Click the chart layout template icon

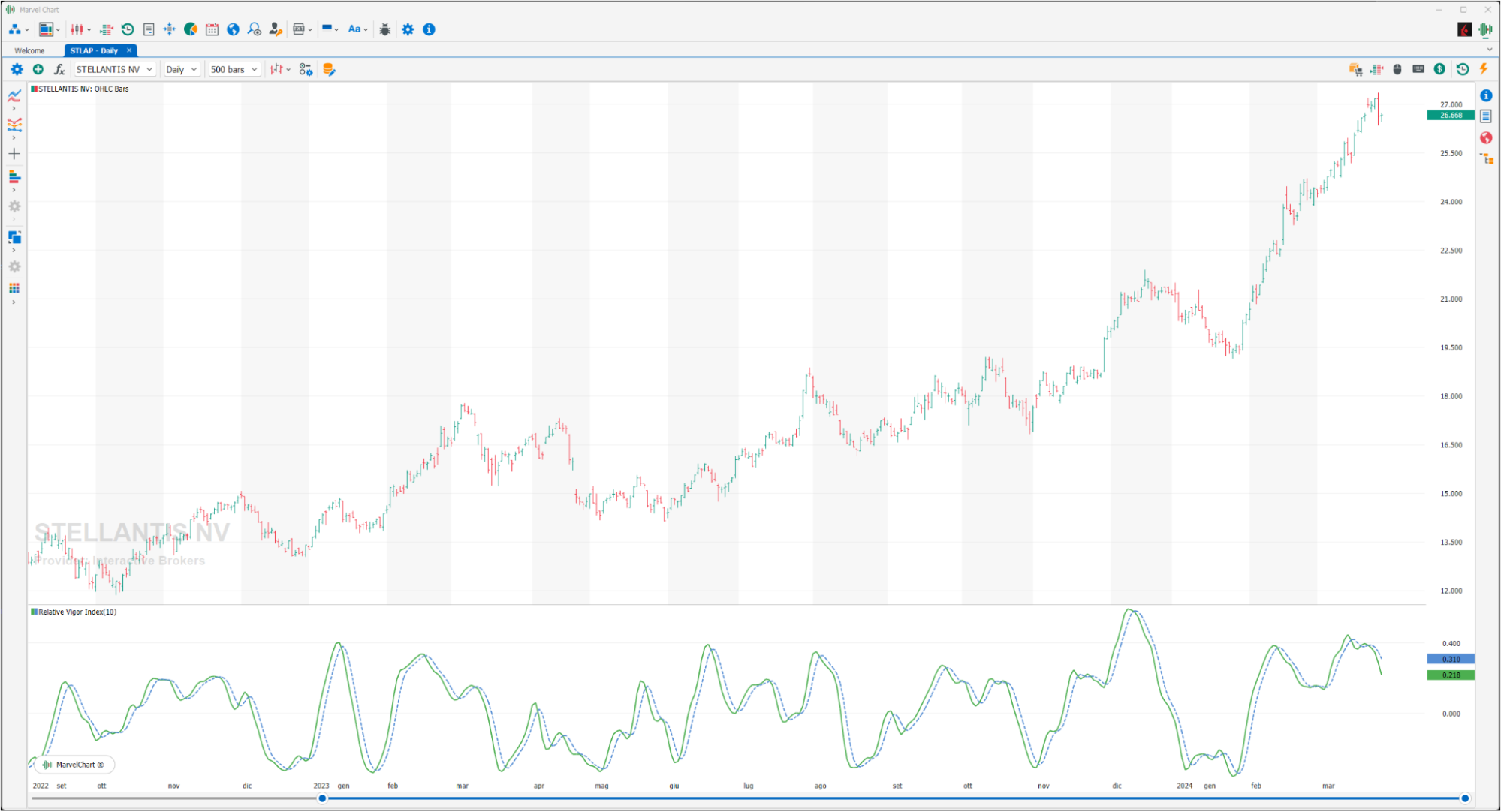47,29
